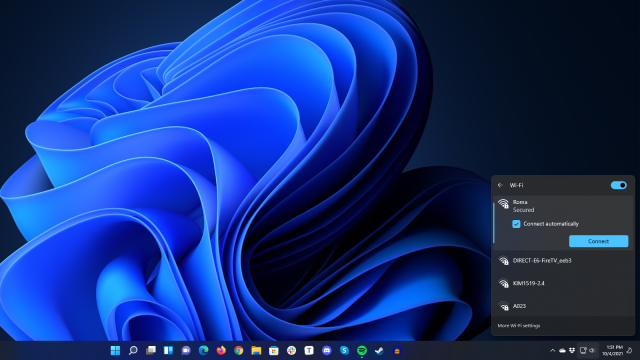Turn off the Wi-Fi toggle switch
This screenshot has width=640, height=360.
(x=618, y=185)
